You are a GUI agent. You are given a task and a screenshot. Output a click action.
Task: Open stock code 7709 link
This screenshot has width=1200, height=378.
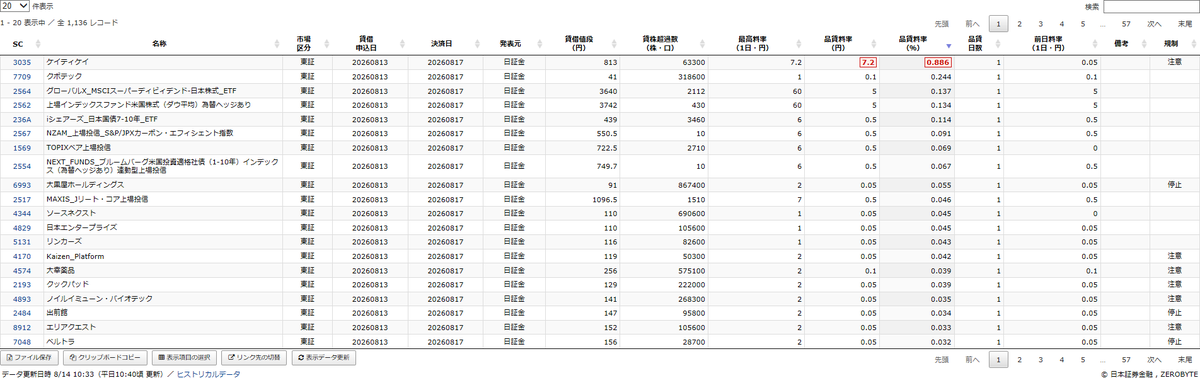[x=22, y=76]
